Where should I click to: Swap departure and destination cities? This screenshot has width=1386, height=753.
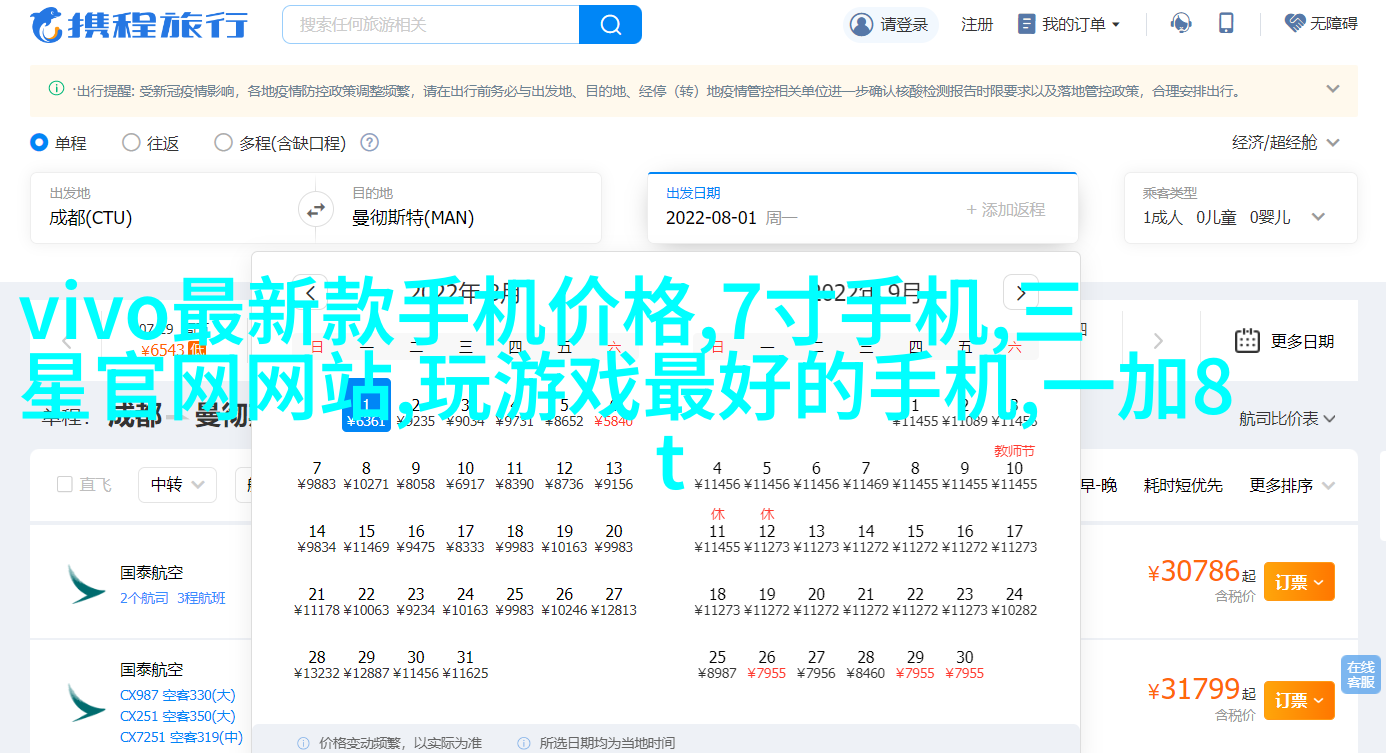pyautogui.click(x=315, y=209)
